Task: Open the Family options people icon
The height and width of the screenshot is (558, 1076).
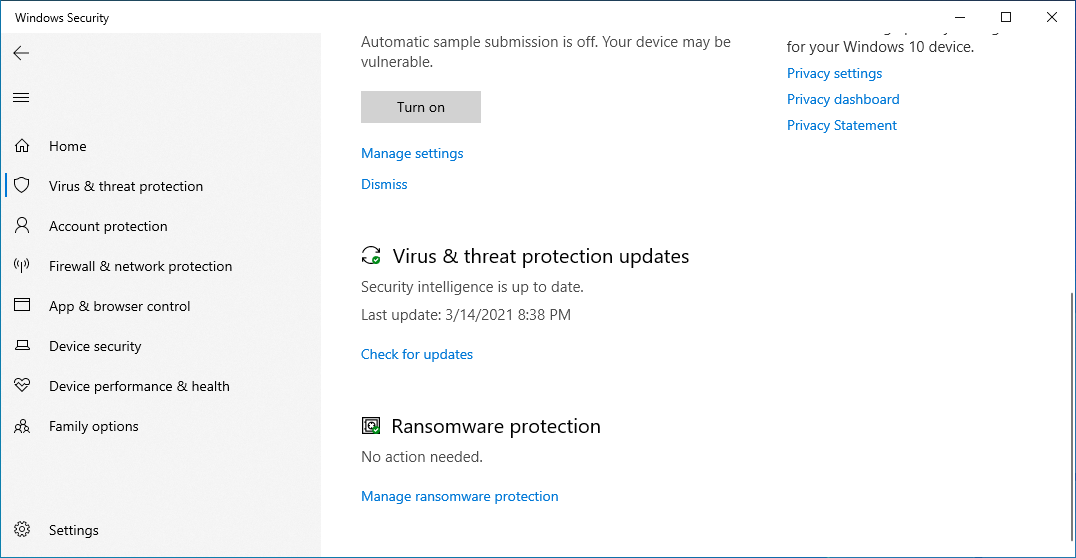Action: (22, 426)
